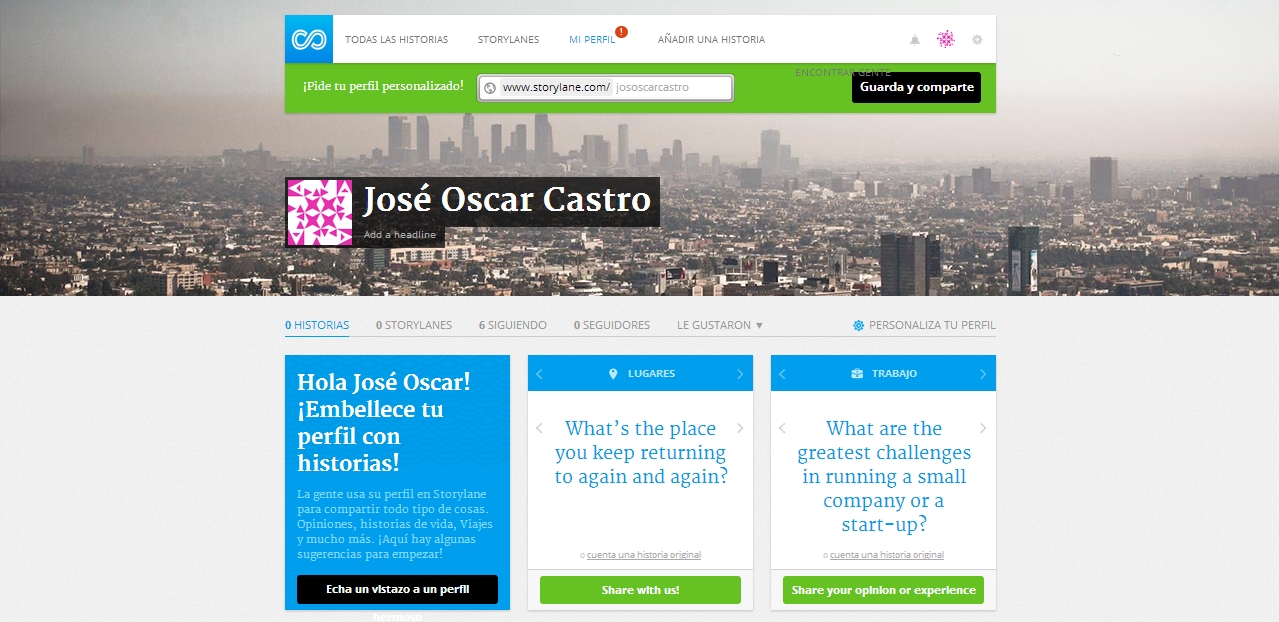Viewport: 1279px width, 622px height.
Task: Click the location pin icon in Lugares header
Action: [x=613, y=374]
